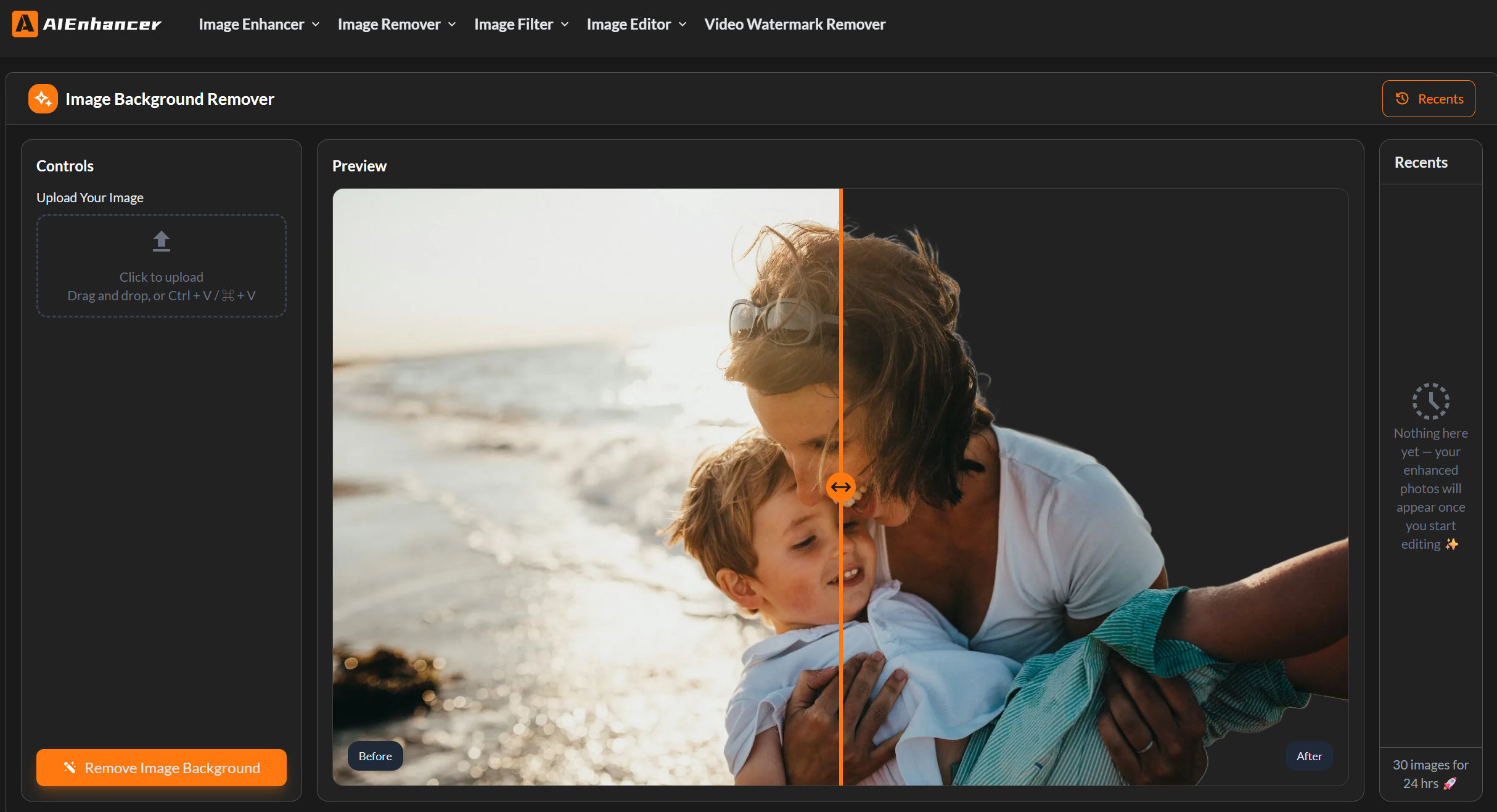1497x812 pixels.
Task: Click the orange sparkle Background Remover icon
Action: coord(43,99)
